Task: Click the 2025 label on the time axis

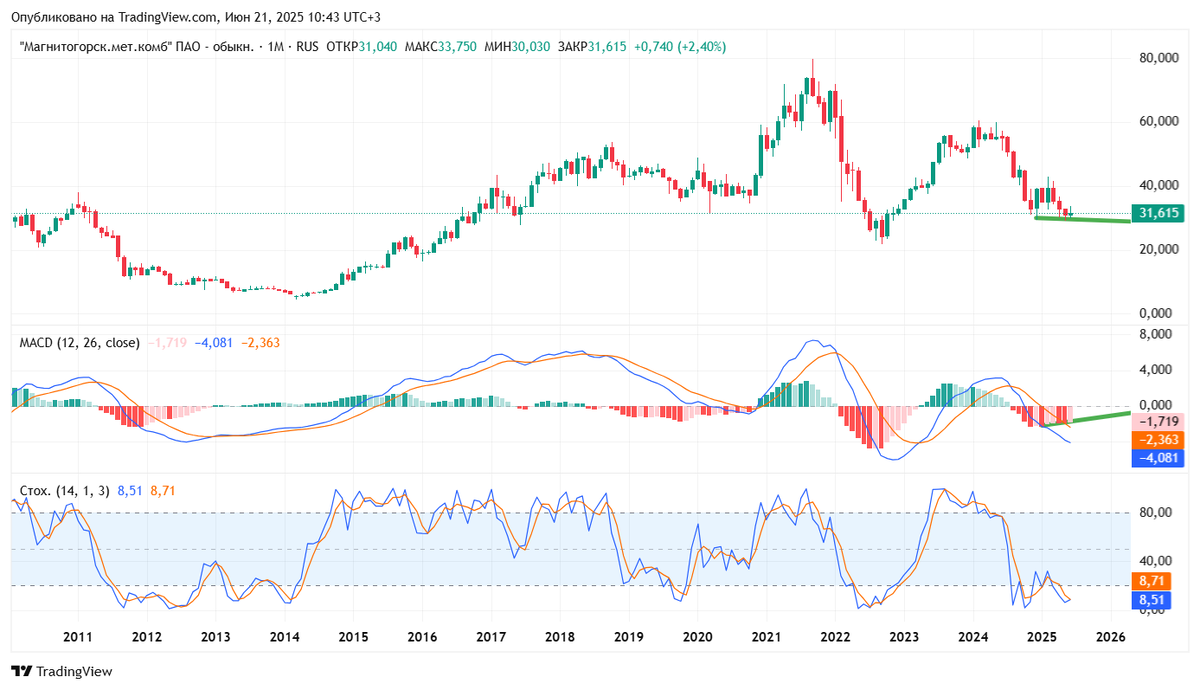Action: 1043,636
